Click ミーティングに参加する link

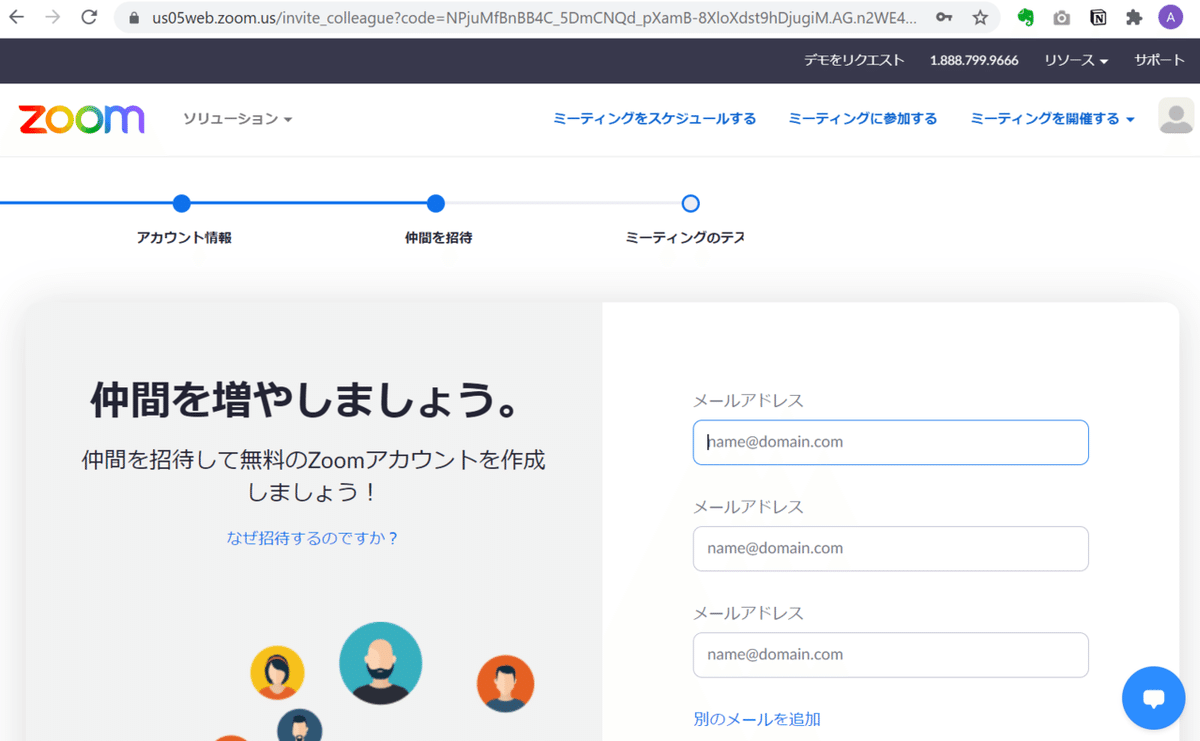pyautogui.click(x=863, y=119)
